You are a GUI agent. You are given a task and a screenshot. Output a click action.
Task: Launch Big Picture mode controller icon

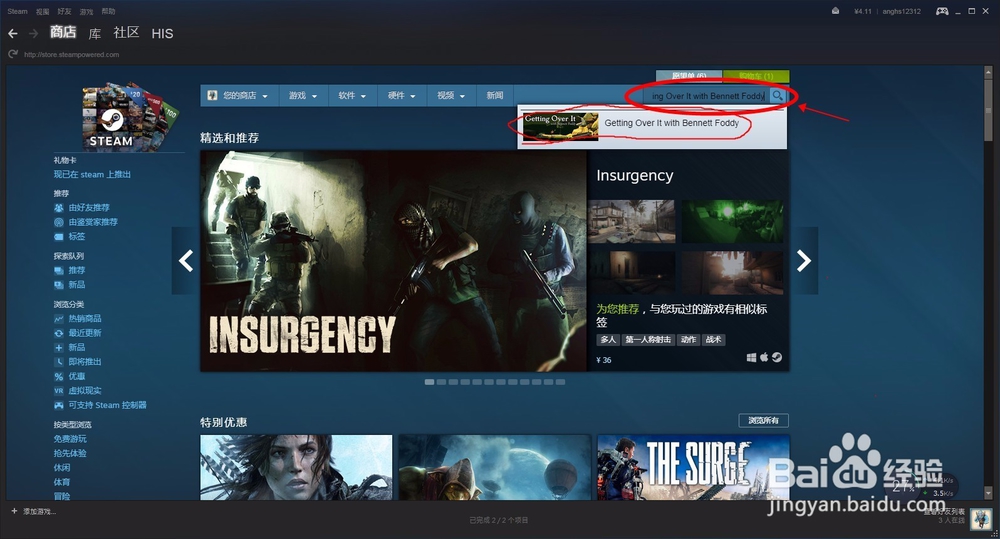942,11
